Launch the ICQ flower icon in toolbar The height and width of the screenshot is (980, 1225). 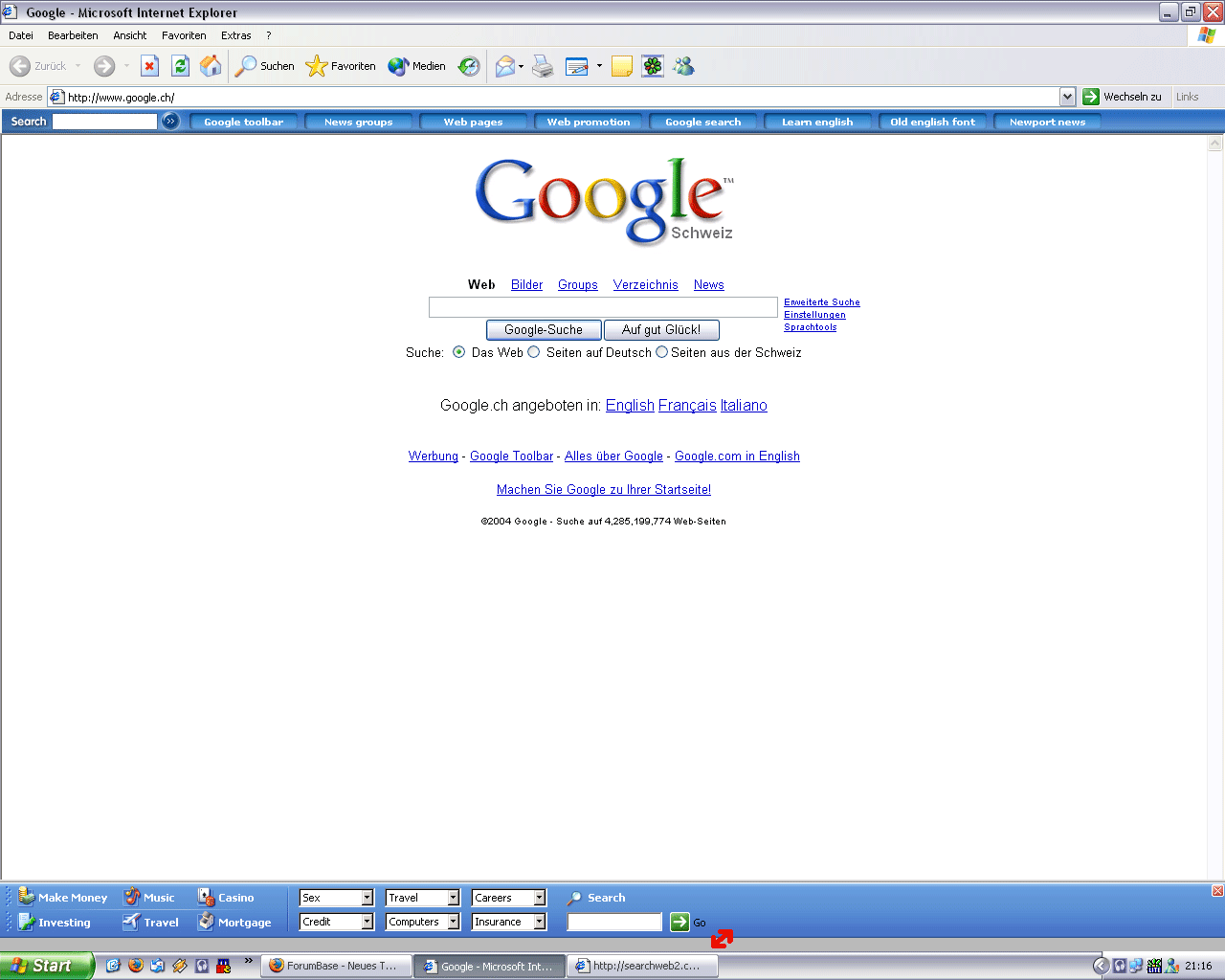[x=653, y=66]
